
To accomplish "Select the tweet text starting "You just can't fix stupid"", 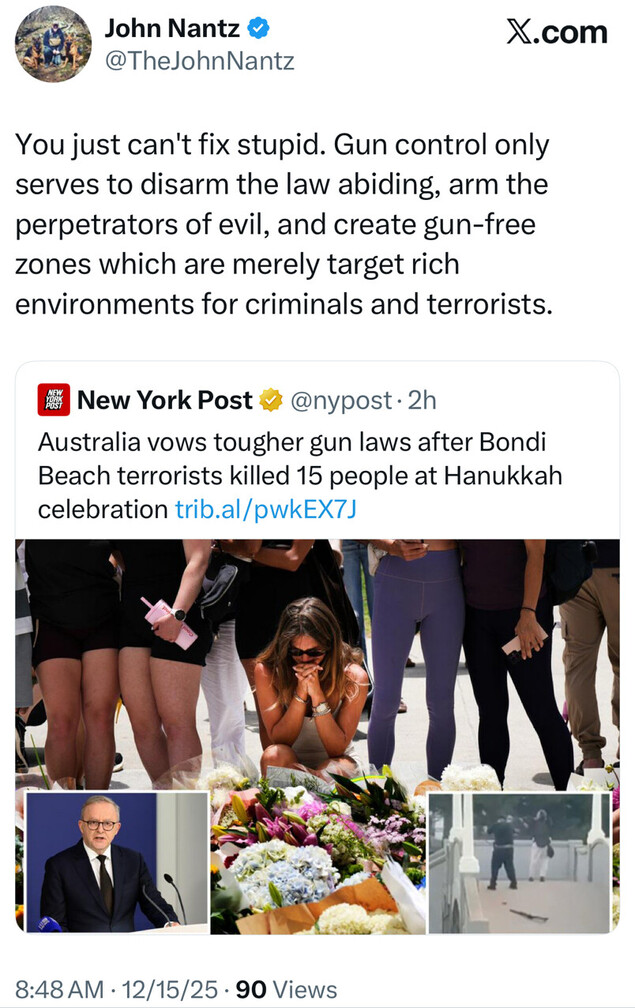I will pos(284,224).
